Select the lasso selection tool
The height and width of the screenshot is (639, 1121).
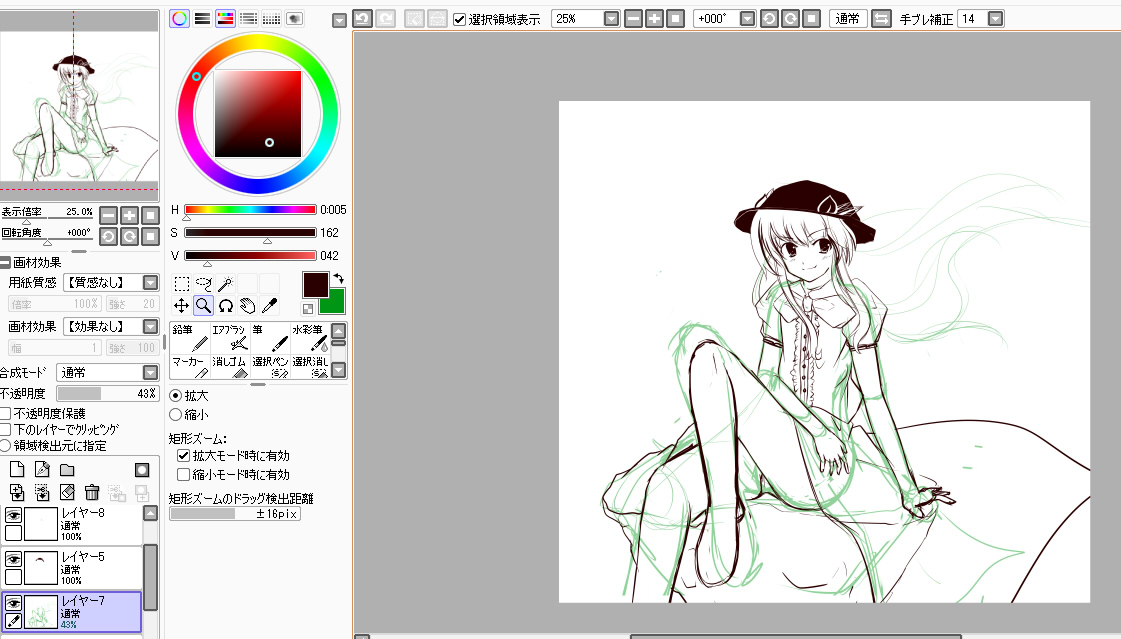point(204,284)
